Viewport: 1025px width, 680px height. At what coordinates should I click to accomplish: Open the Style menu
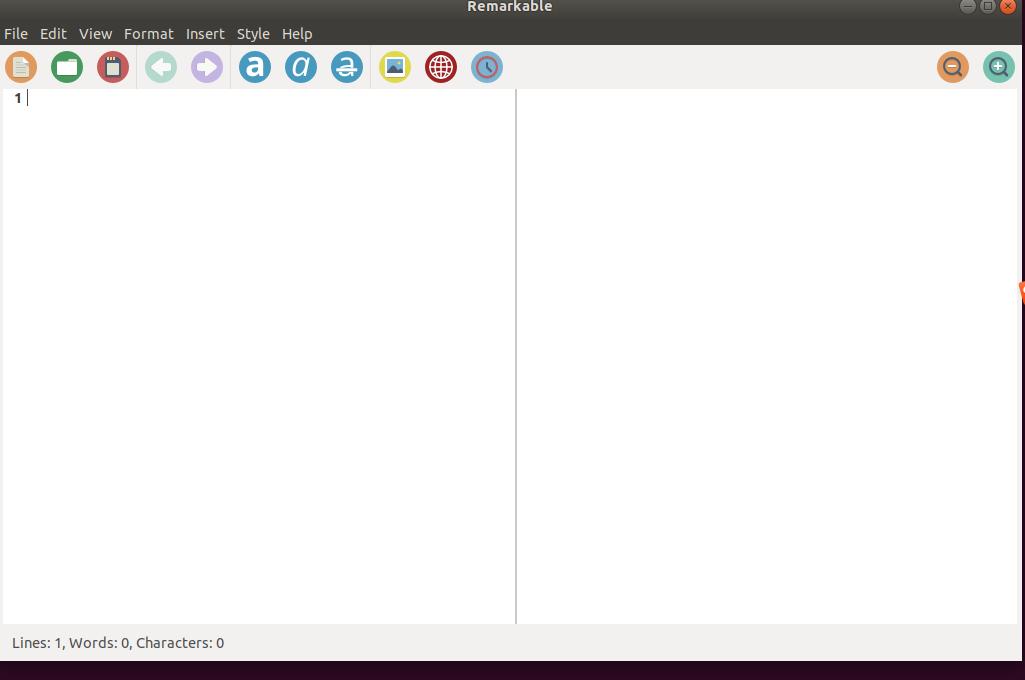pyautogui.click(x=252, y=33)
